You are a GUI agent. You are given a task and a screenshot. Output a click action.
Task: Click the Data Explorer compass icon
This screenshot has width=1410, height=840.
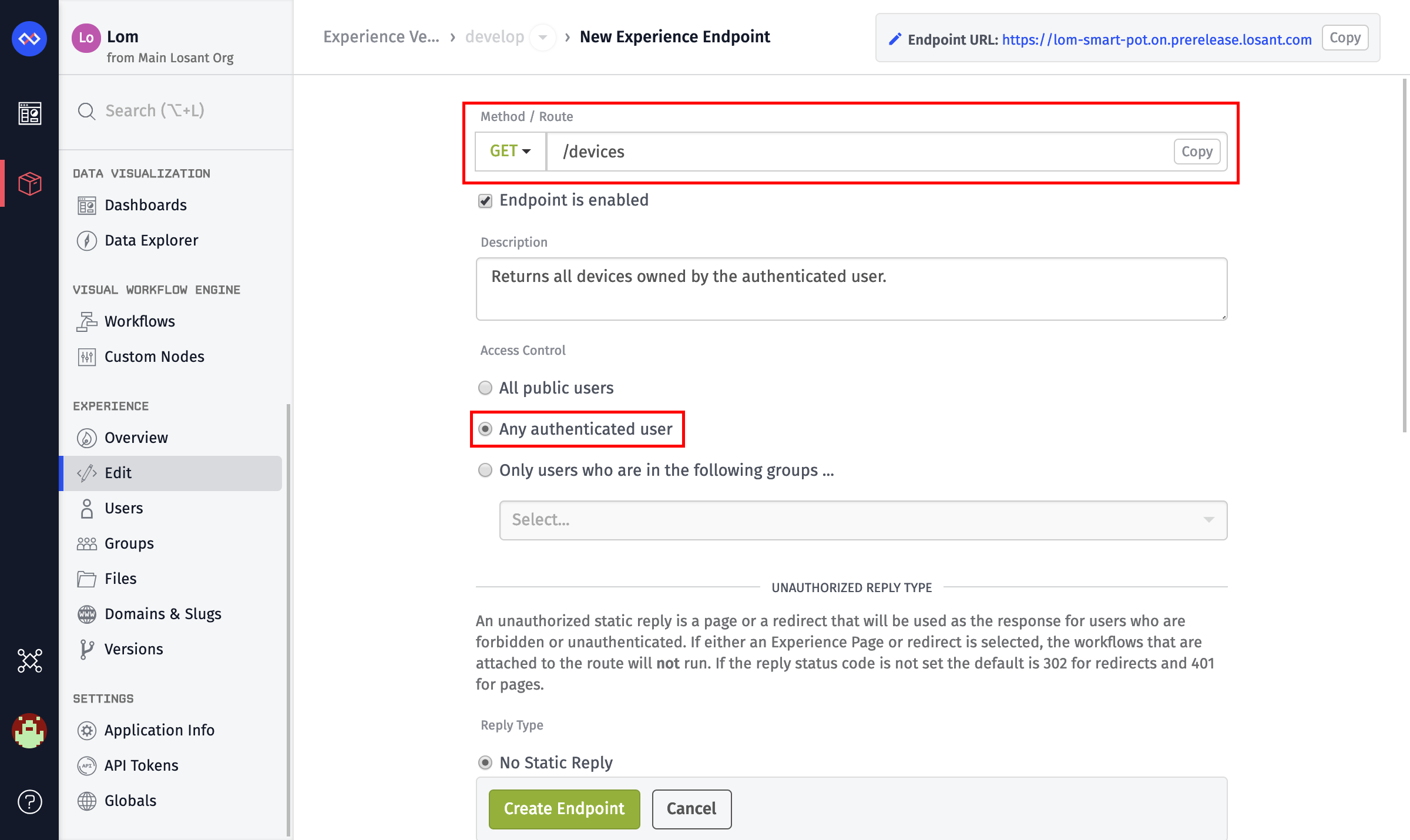[x=87, y=241]
